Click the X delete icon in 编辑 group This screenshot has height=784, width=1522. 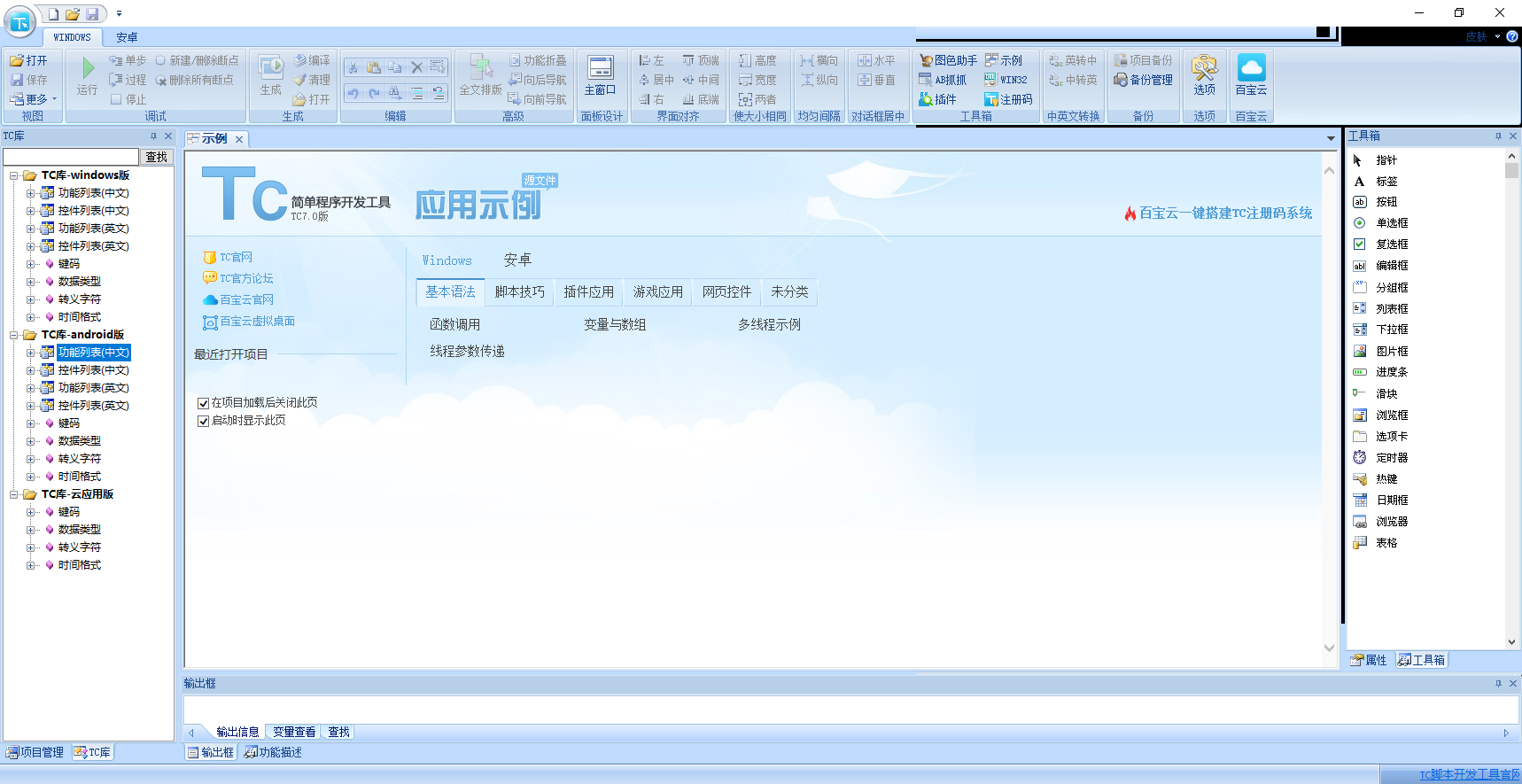pos(417,67)
